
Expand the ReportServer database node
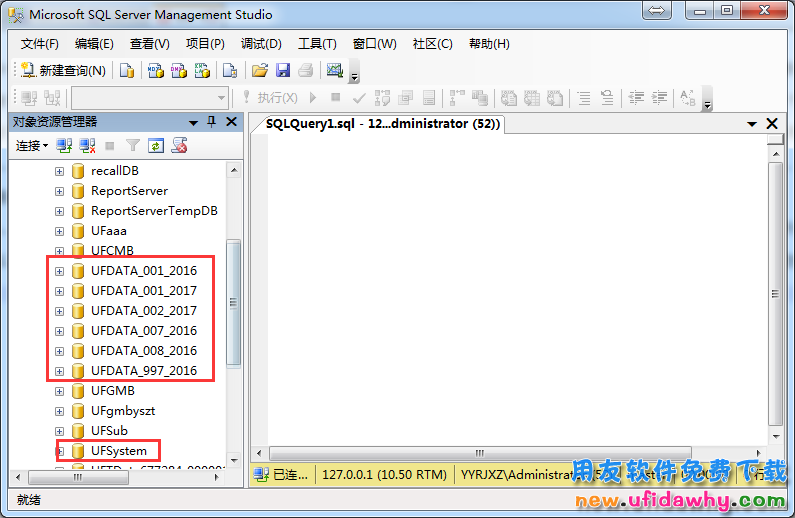[x=59, y=191]
